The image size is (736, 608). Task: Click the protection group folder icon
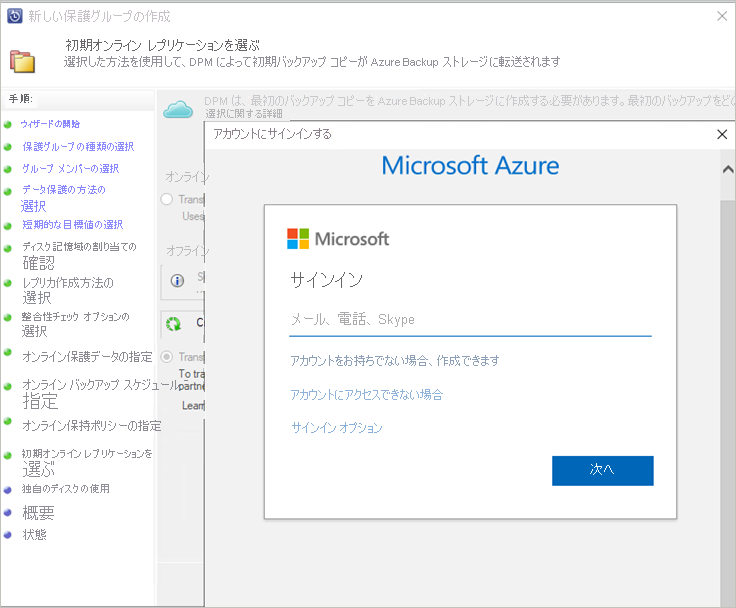[x=23, y=62]
